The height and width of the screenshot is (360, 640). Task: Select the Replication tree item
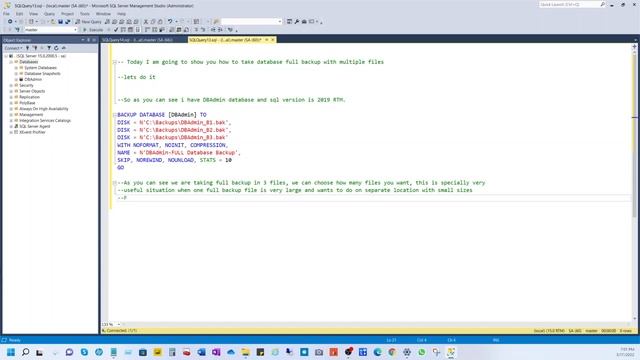tap(29, 97)
